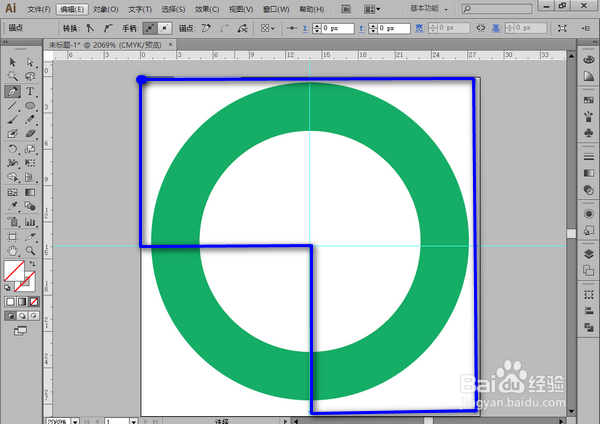Toggle Draw Normal mode
Viewport: 600px width, 424px height.
click(10, 316)
